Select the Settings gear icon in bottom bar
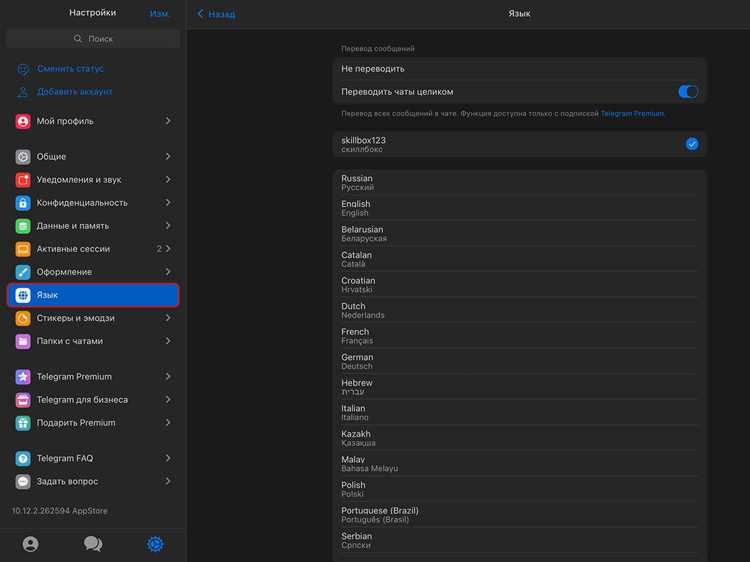Image resolution: width=750 pixels, height=562 pixels. [x=155, y=544]
